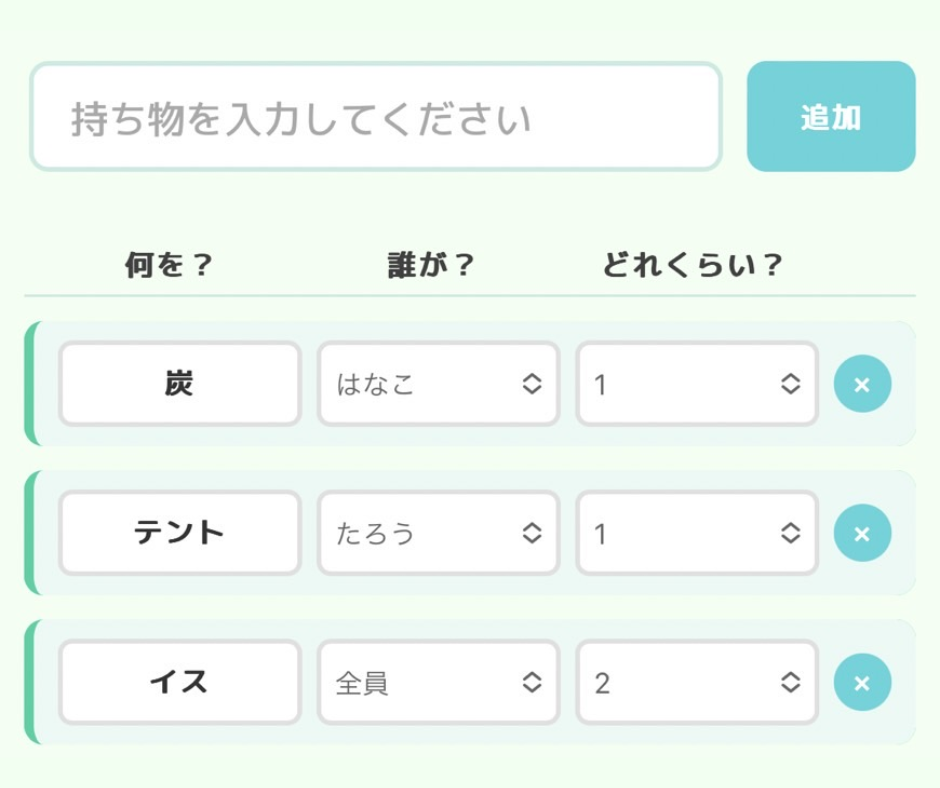Click the 炭 item name field
940x788 pixels.
(x=180, y=384)
